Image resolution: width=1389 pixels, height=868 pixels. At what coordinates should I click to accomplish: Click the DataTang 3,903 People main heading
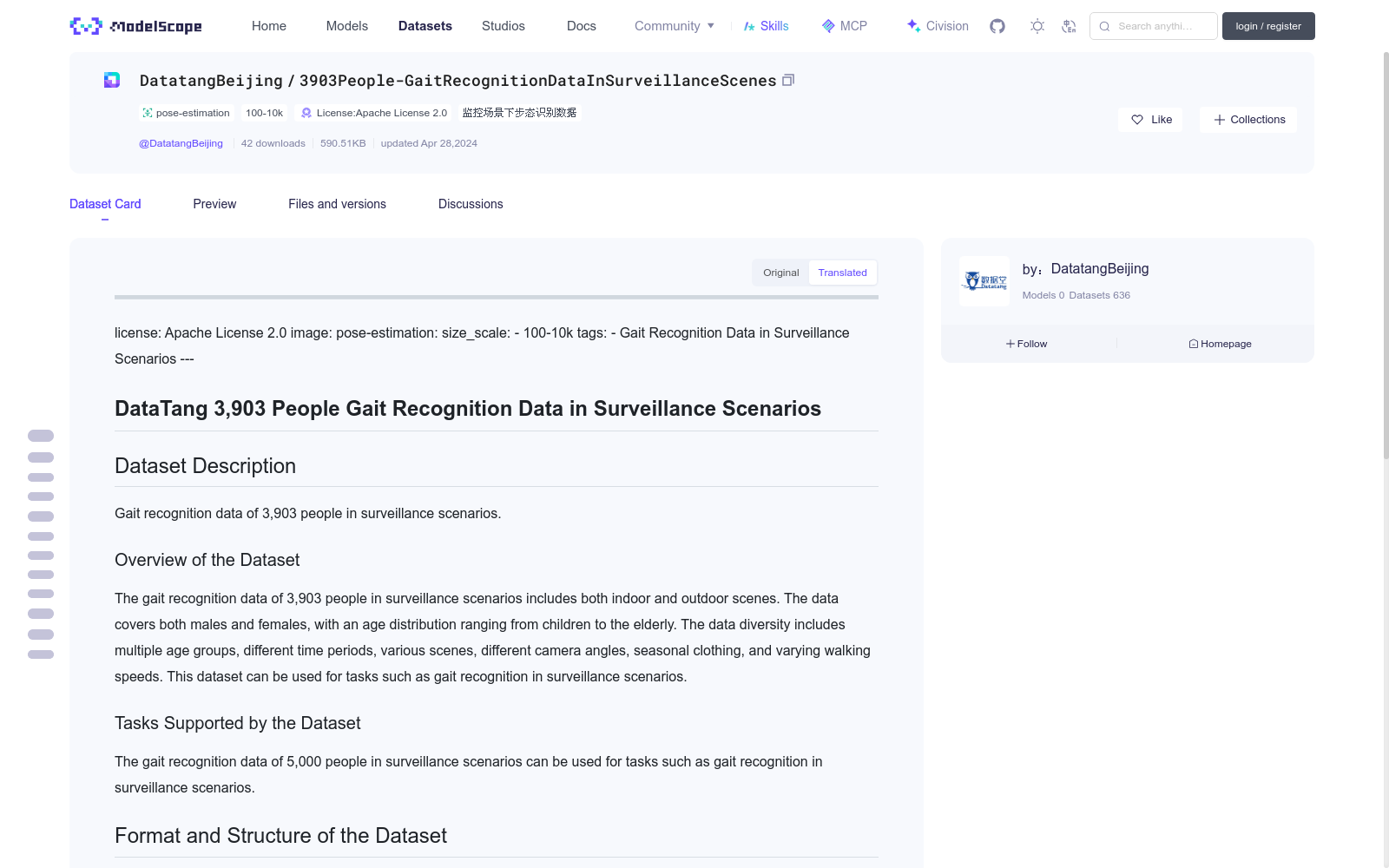click(468, 409)
